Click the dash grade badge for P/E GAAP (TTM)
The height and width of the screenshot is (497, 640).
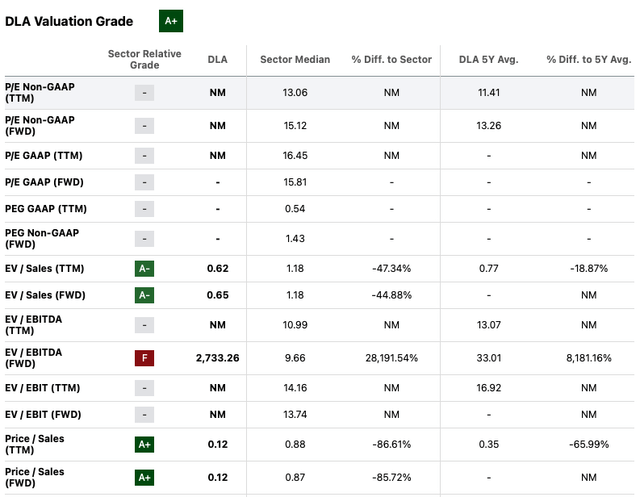tap(144, 155)
